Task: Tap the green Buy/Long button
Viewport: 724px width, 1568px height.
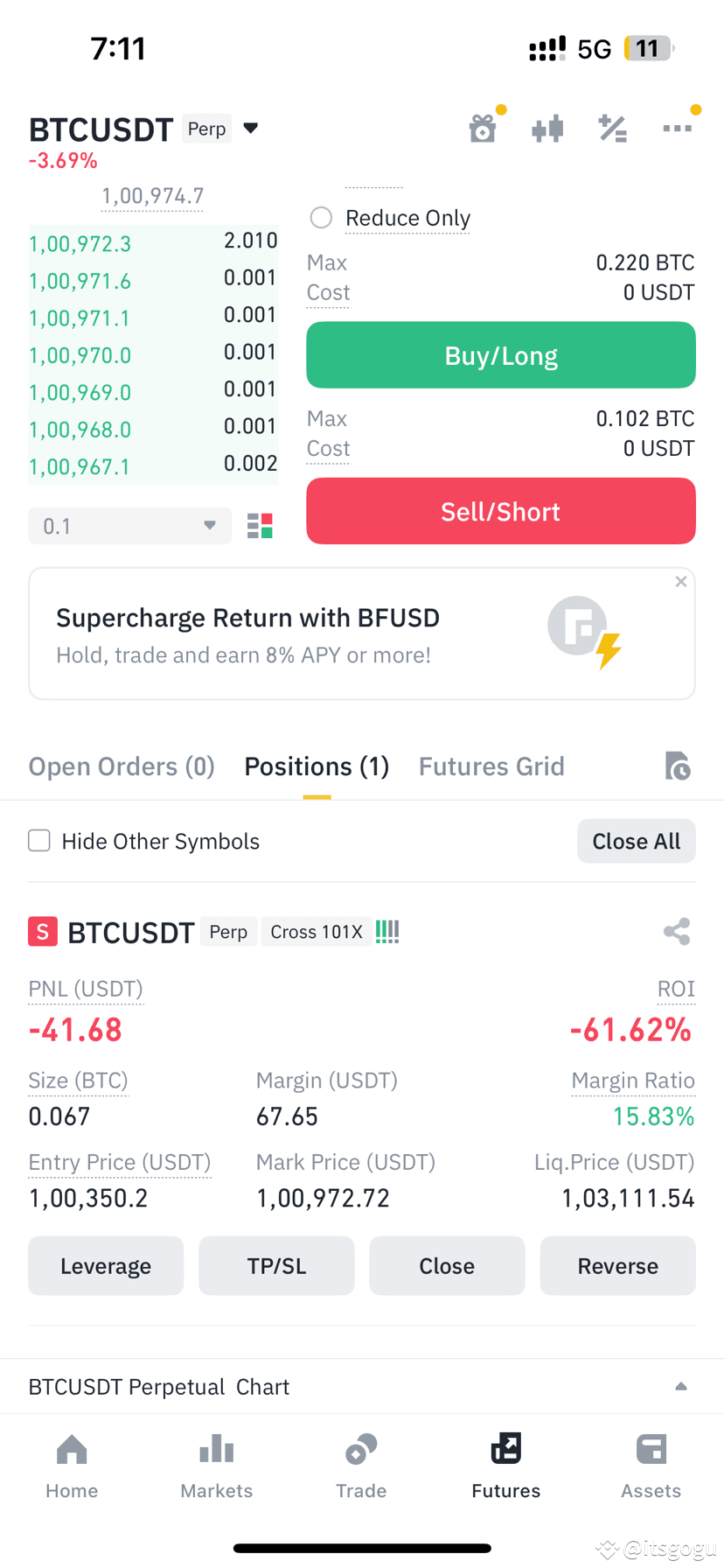Action: [501, 355]
